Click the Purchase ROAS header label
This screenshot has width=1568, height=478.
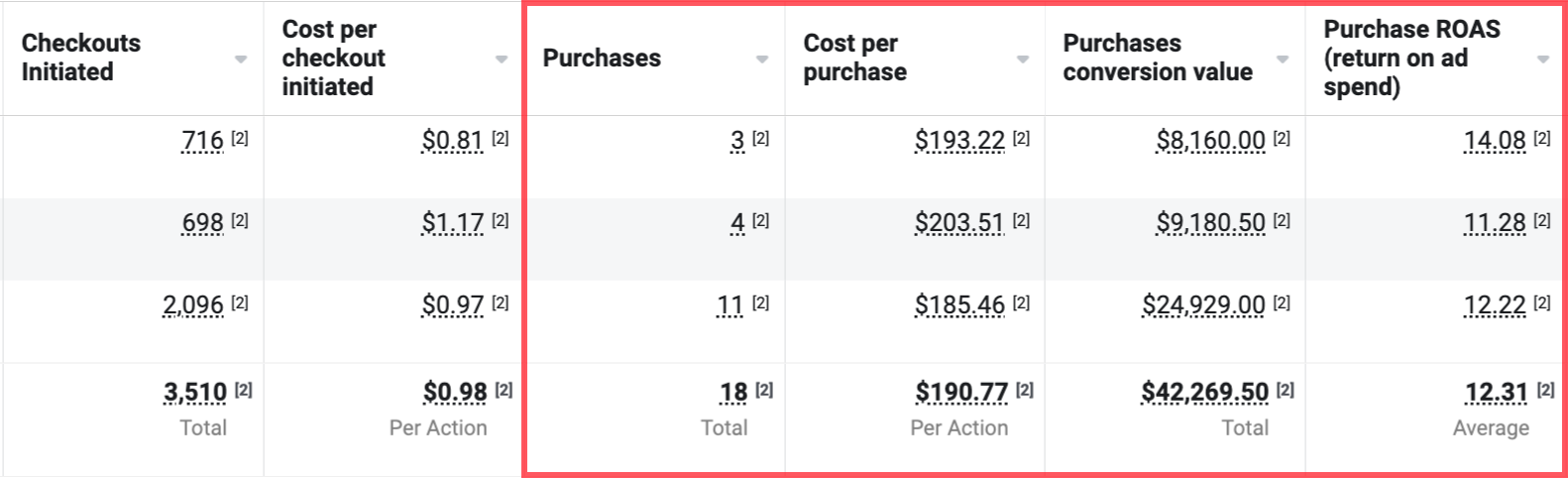(1412, 58)
